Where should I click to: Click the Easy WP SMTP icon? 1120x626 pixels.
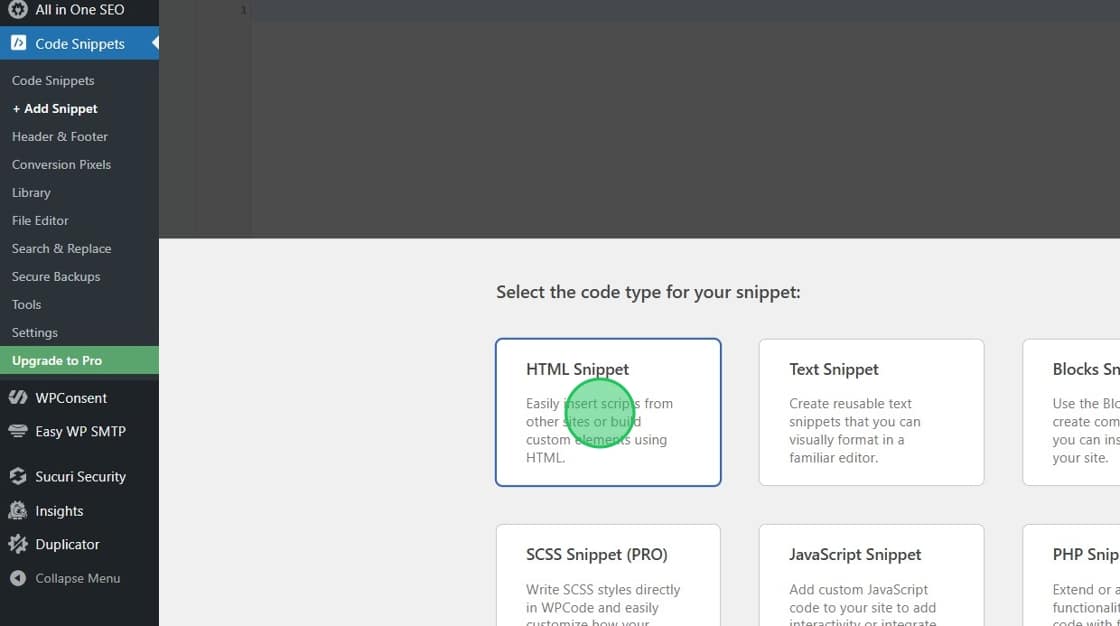click(18, 432)
